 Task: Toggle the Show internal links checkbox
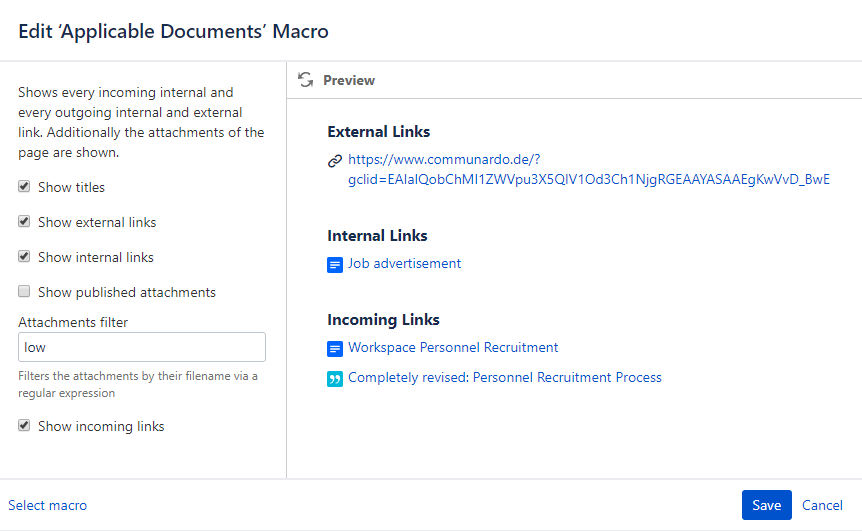tap(24, 257)
